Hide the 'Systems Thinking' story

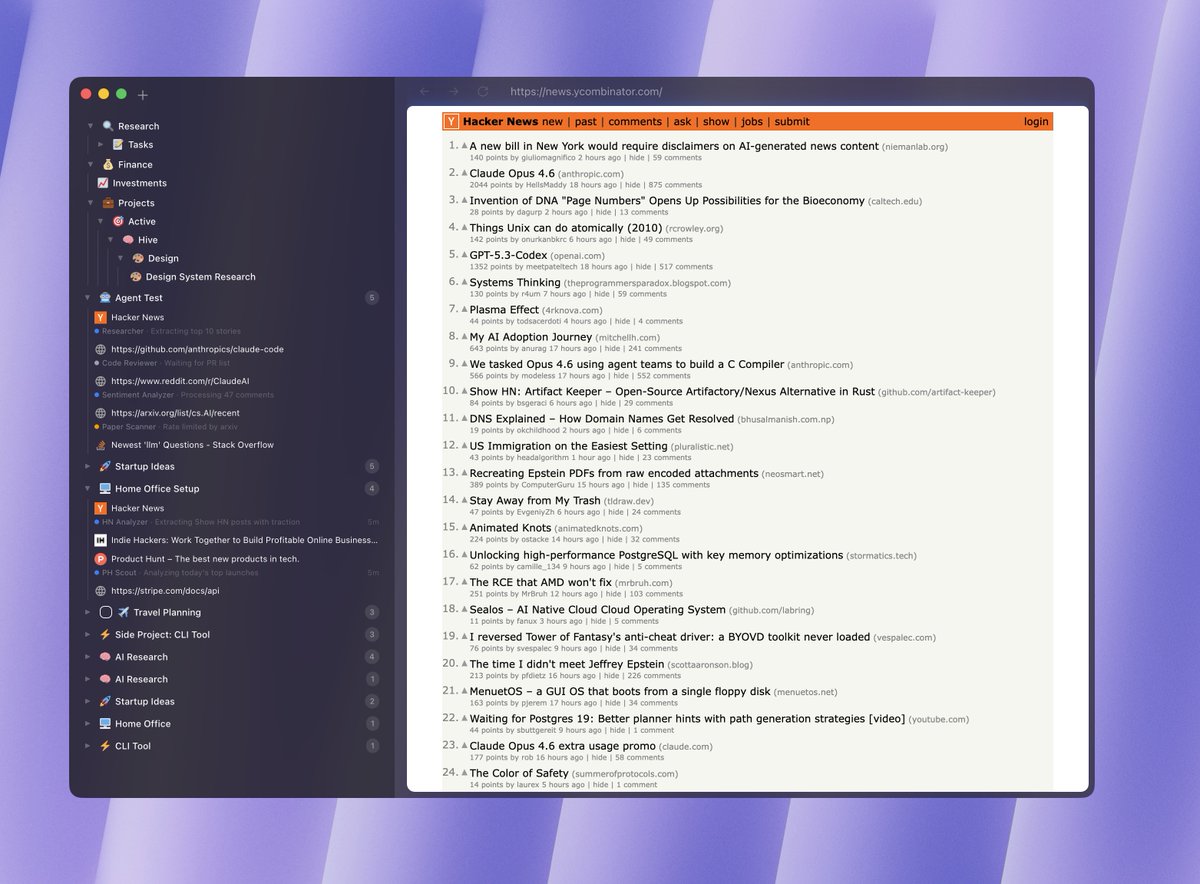(602, 294)
